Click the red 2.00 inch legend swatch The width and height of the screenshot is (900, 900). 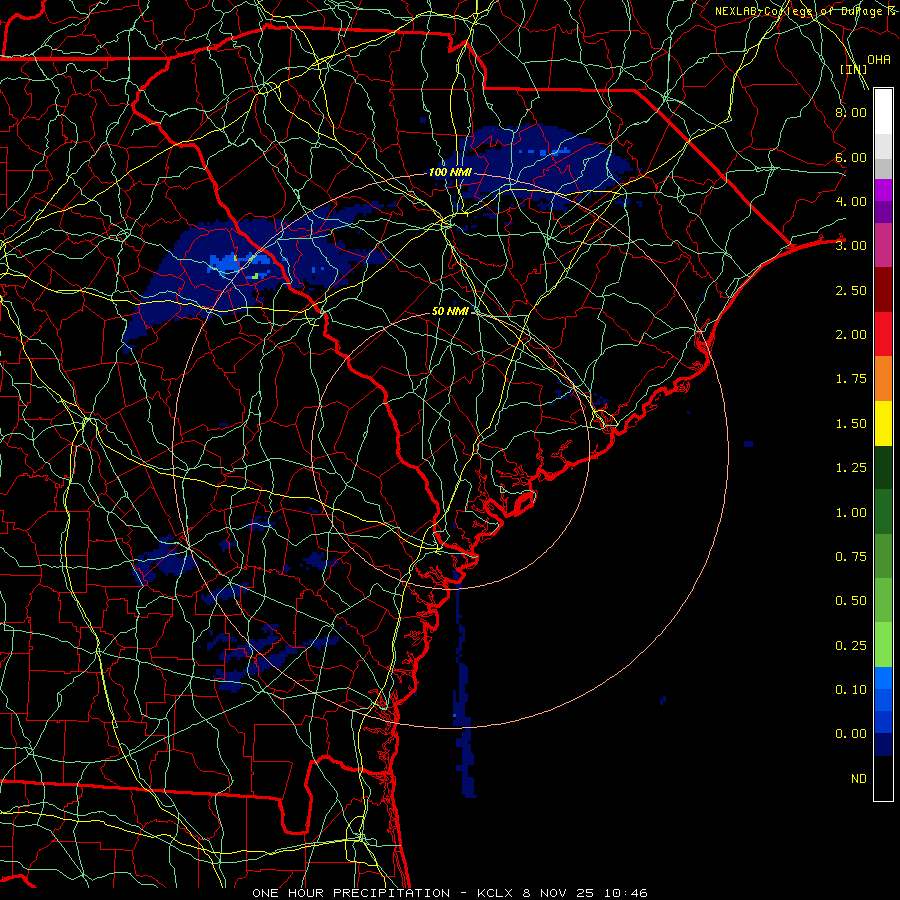click(883, 334)
